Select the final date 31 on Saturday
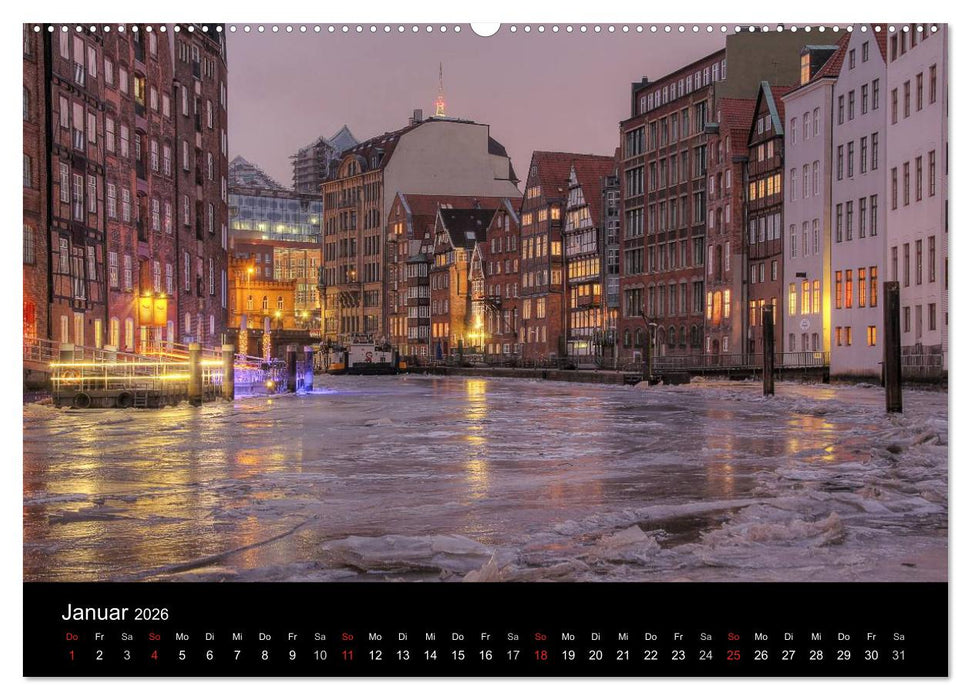The width and height of the screenshot is (971, 700). coord(899,655)
